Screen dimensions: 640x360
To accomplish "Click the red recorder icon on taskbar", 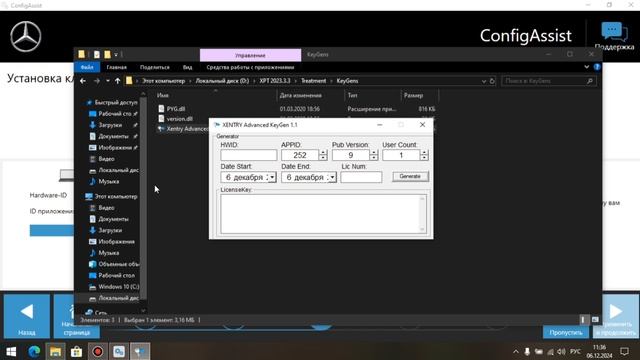I will pyautogui.click(x=98, y=351).
